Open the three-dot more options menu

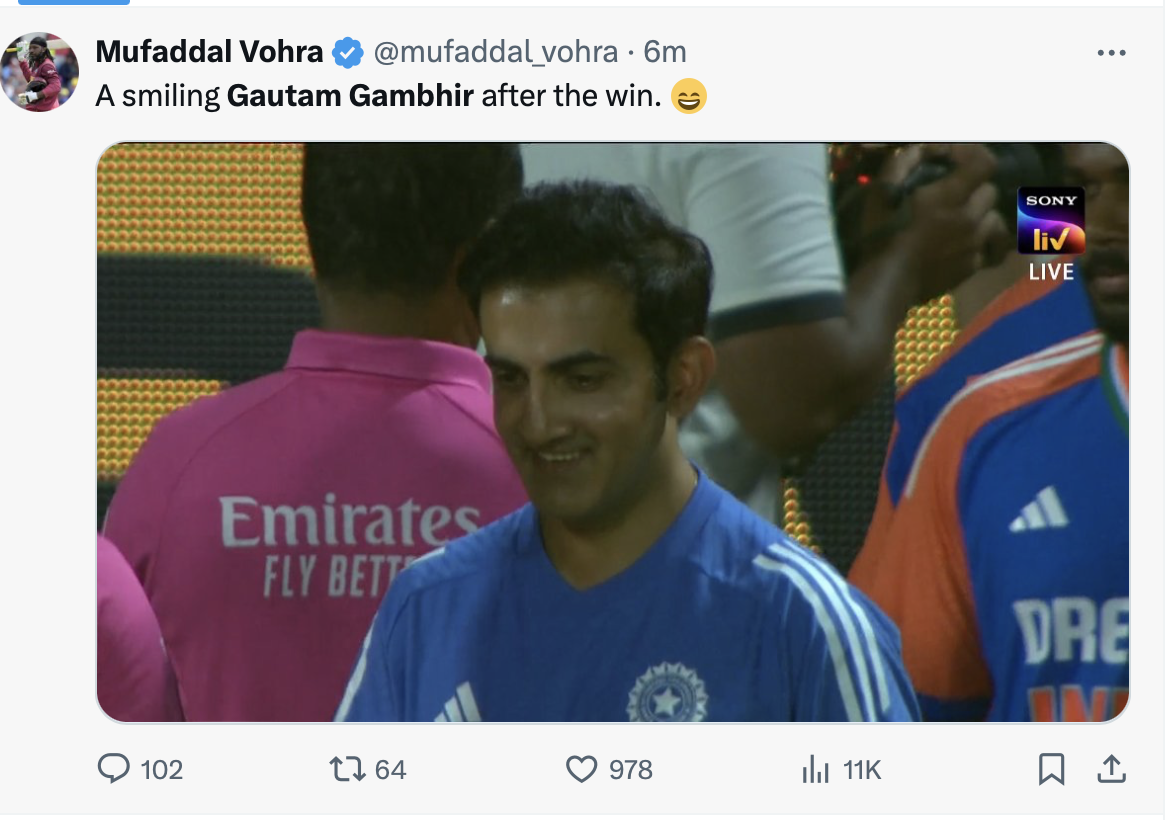(1111, 53)
